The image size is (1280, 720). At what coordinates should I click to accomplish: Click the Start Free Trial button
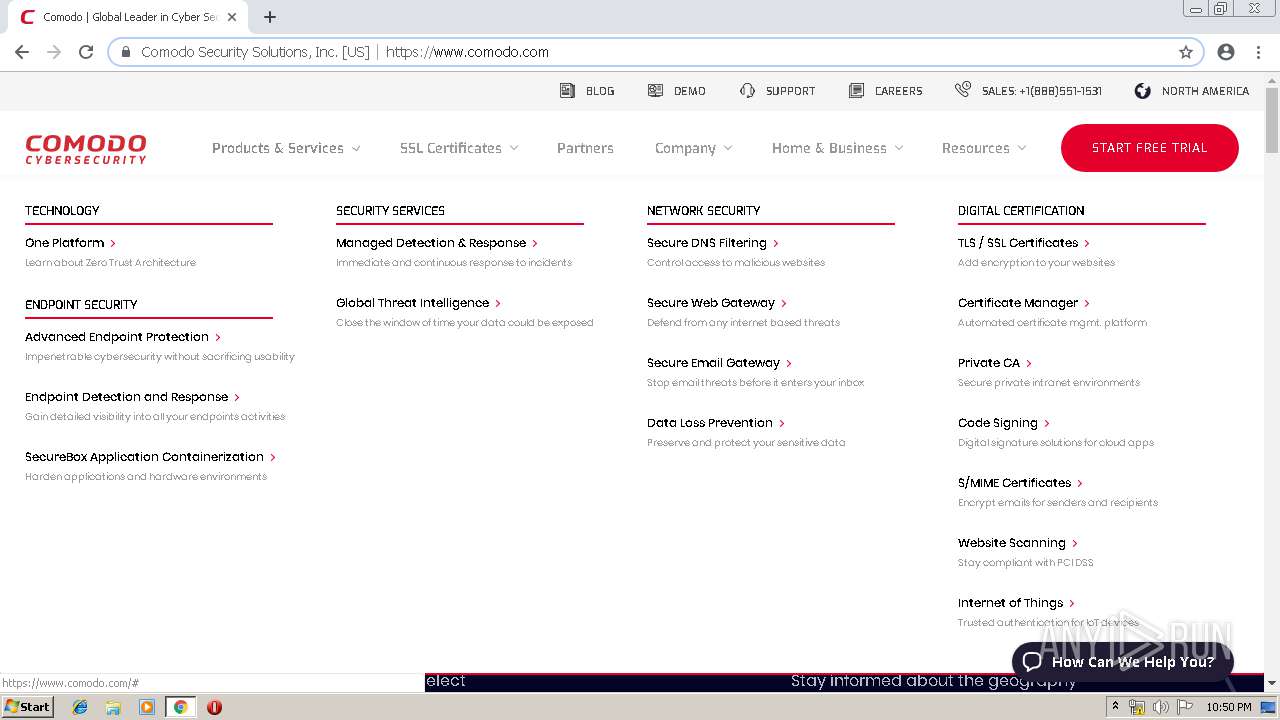click(x=1150, y=148)
